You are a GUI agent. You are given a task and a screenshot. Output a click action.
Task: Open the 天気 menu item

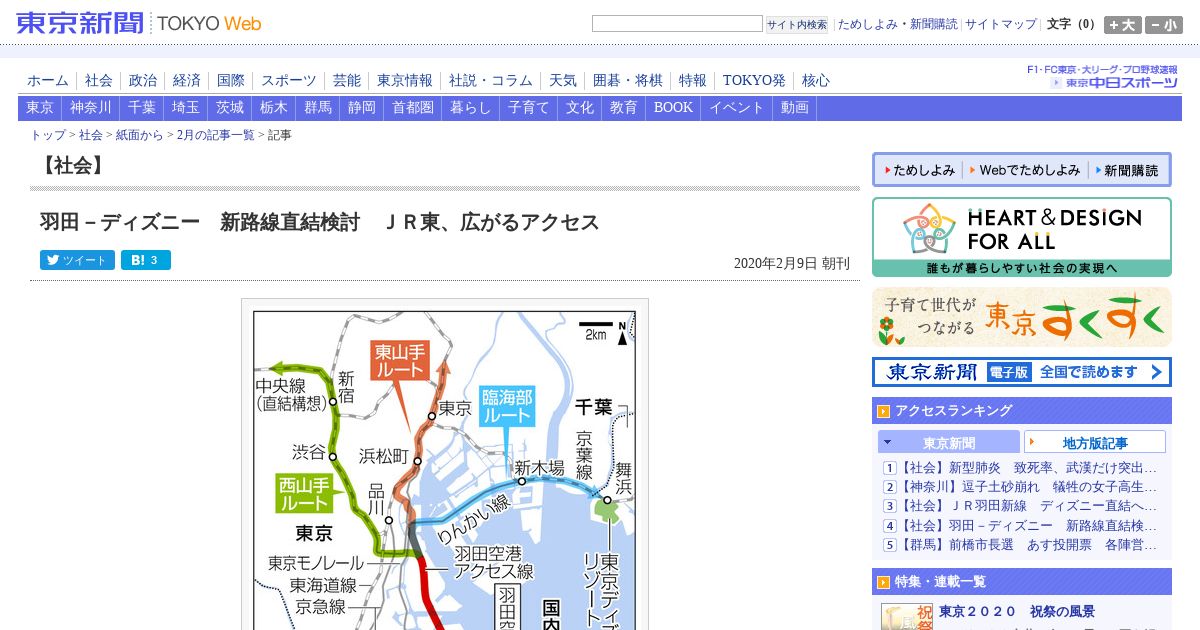point(563,81)
